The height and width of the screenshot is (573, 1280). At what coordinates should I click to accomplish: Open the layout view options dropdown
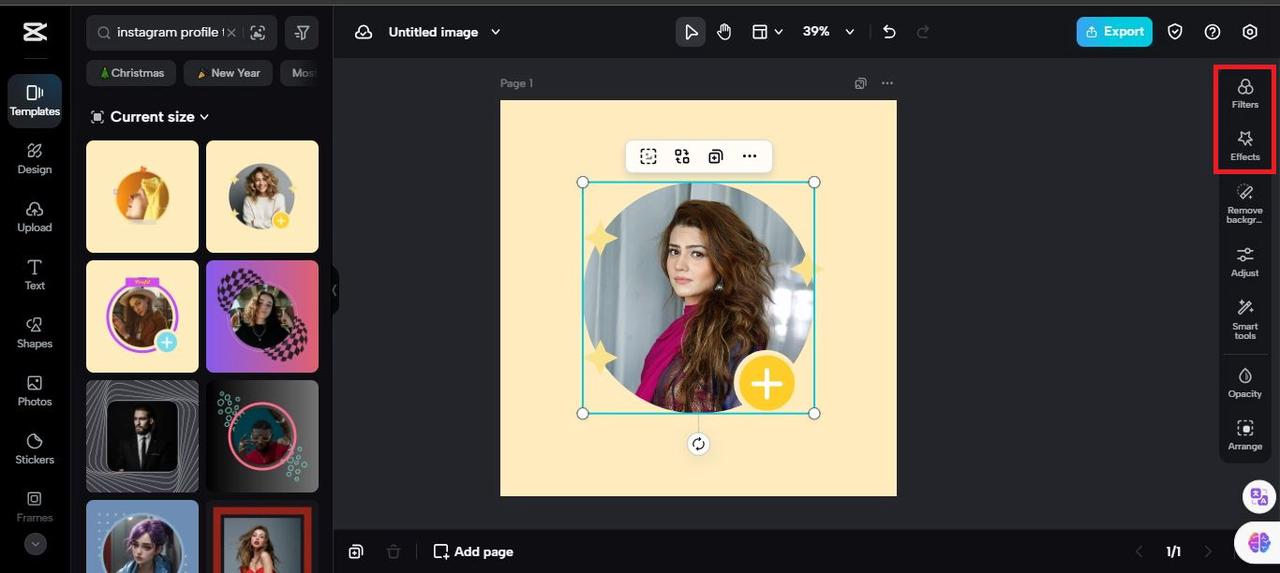click(x=767, y=32)
